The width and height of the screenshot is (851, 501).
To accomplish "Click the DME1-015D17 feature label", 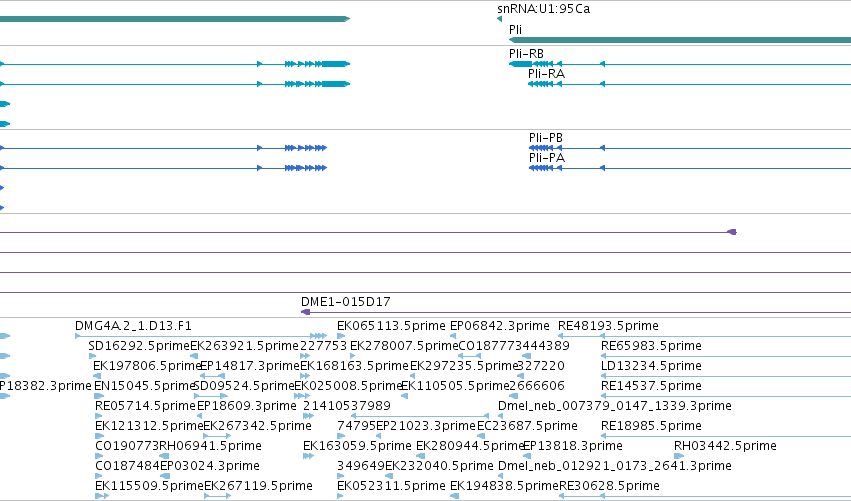I will coord(346,302).
